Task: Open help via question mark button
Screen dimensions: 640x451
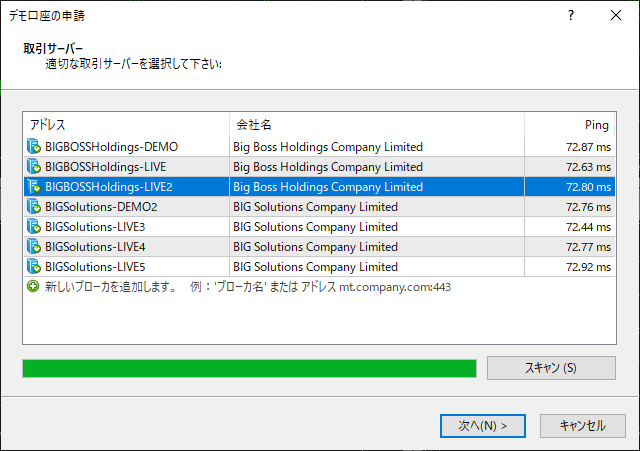Action: (571, 16)
